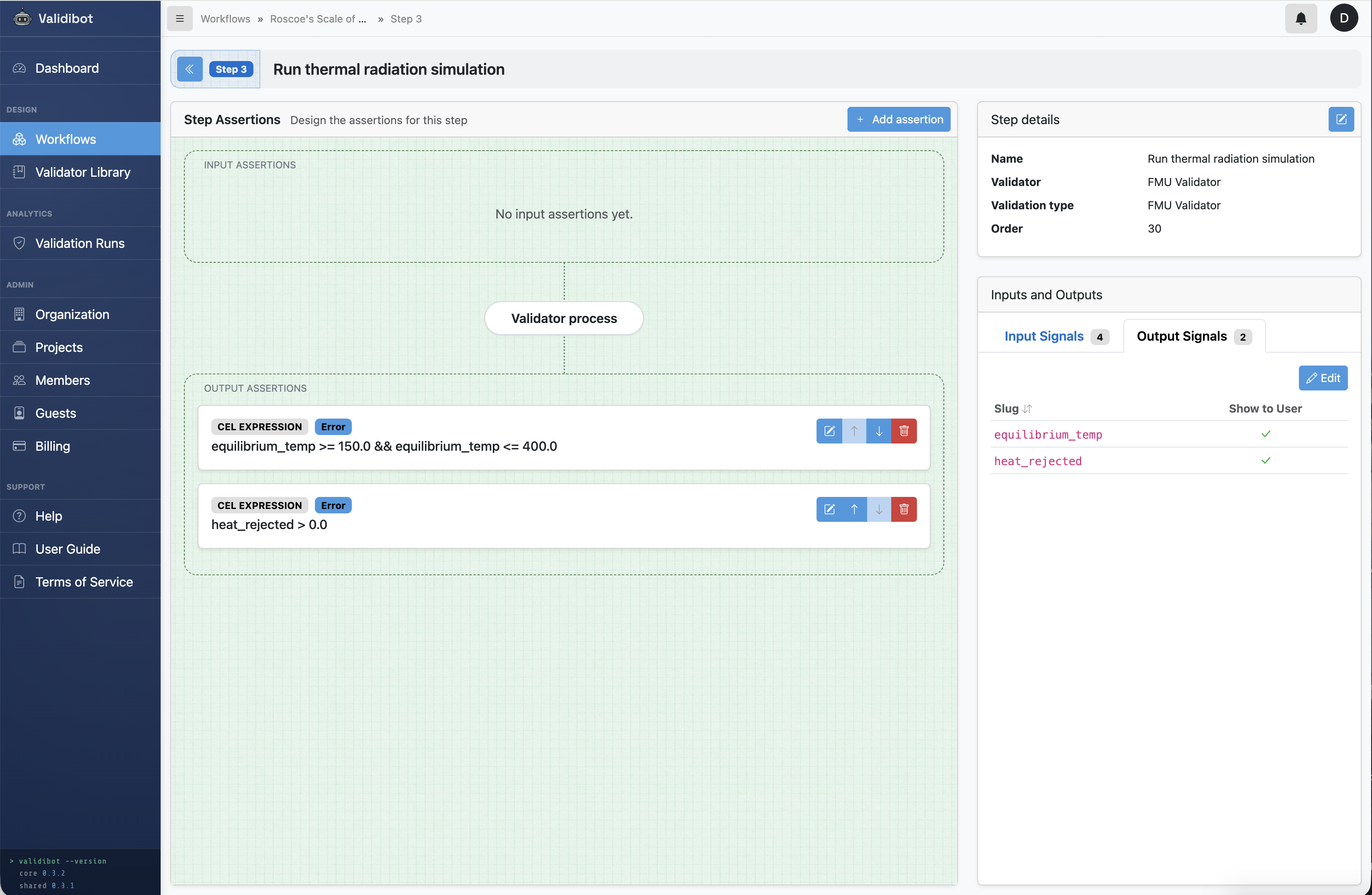Collapse the step header with the double-chevron
Image resolution: width=1372 pixels, height=895 pixels.
(189, 69)
